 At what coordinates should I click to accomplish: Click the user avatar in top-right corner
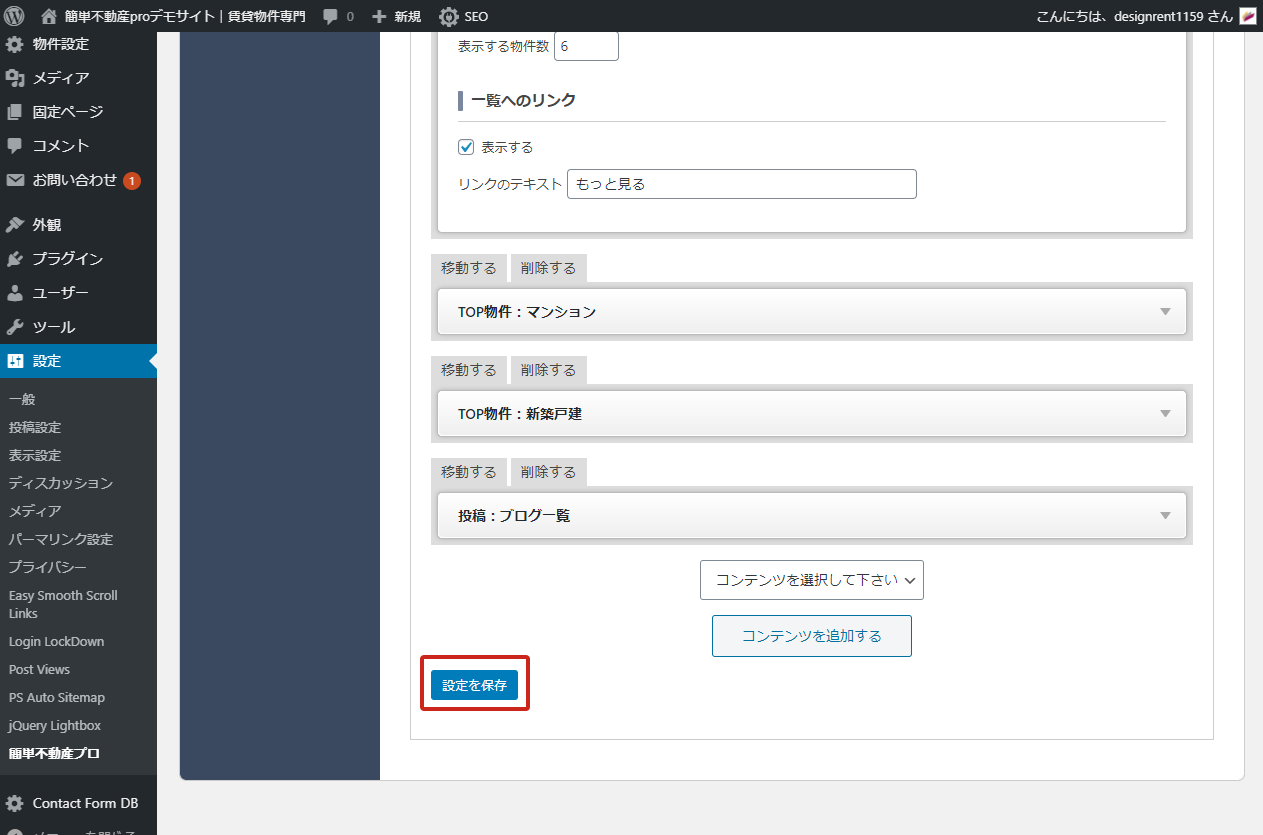tap(1248, 16)
